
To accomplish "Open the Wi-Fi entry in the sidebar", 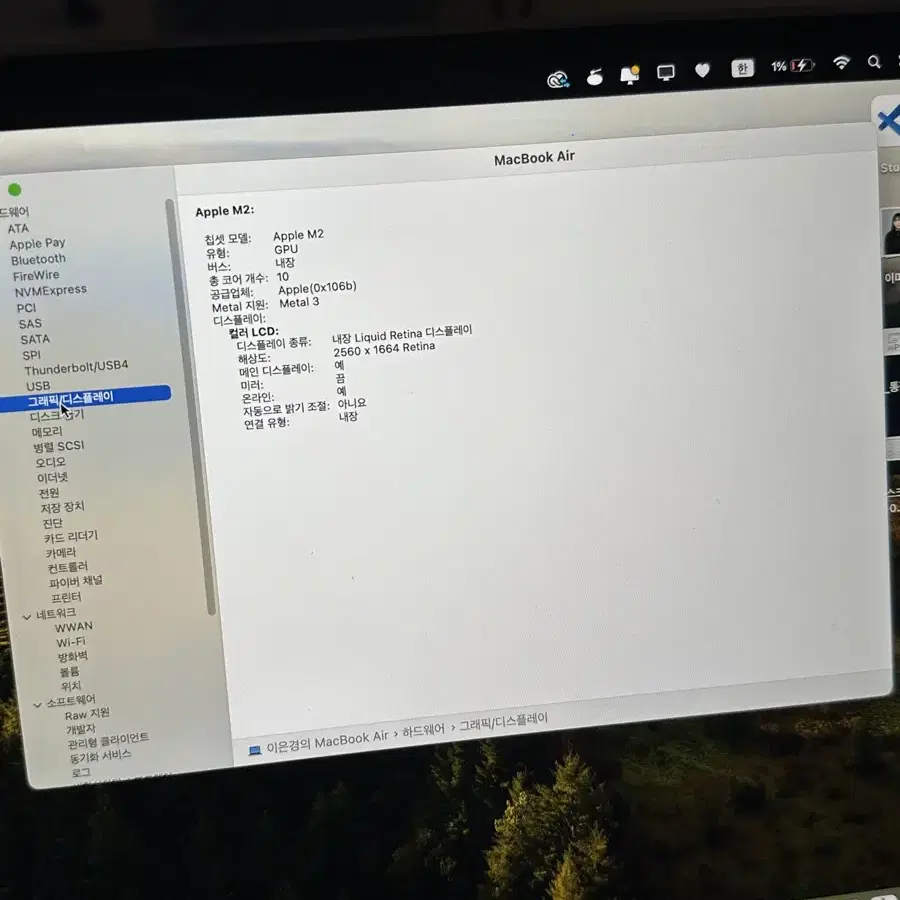I will click(x=71, y=642).
